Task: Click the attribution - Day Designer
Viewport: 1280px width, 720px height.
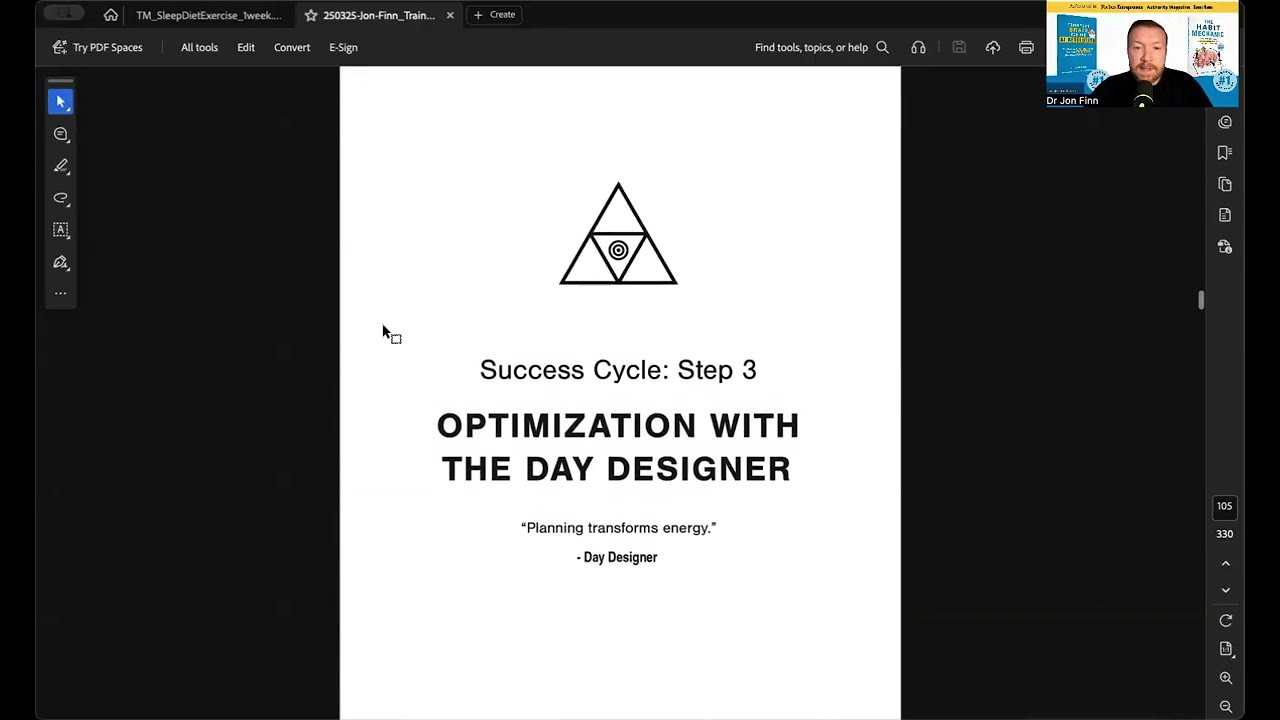Action: (x=617, y=557)
